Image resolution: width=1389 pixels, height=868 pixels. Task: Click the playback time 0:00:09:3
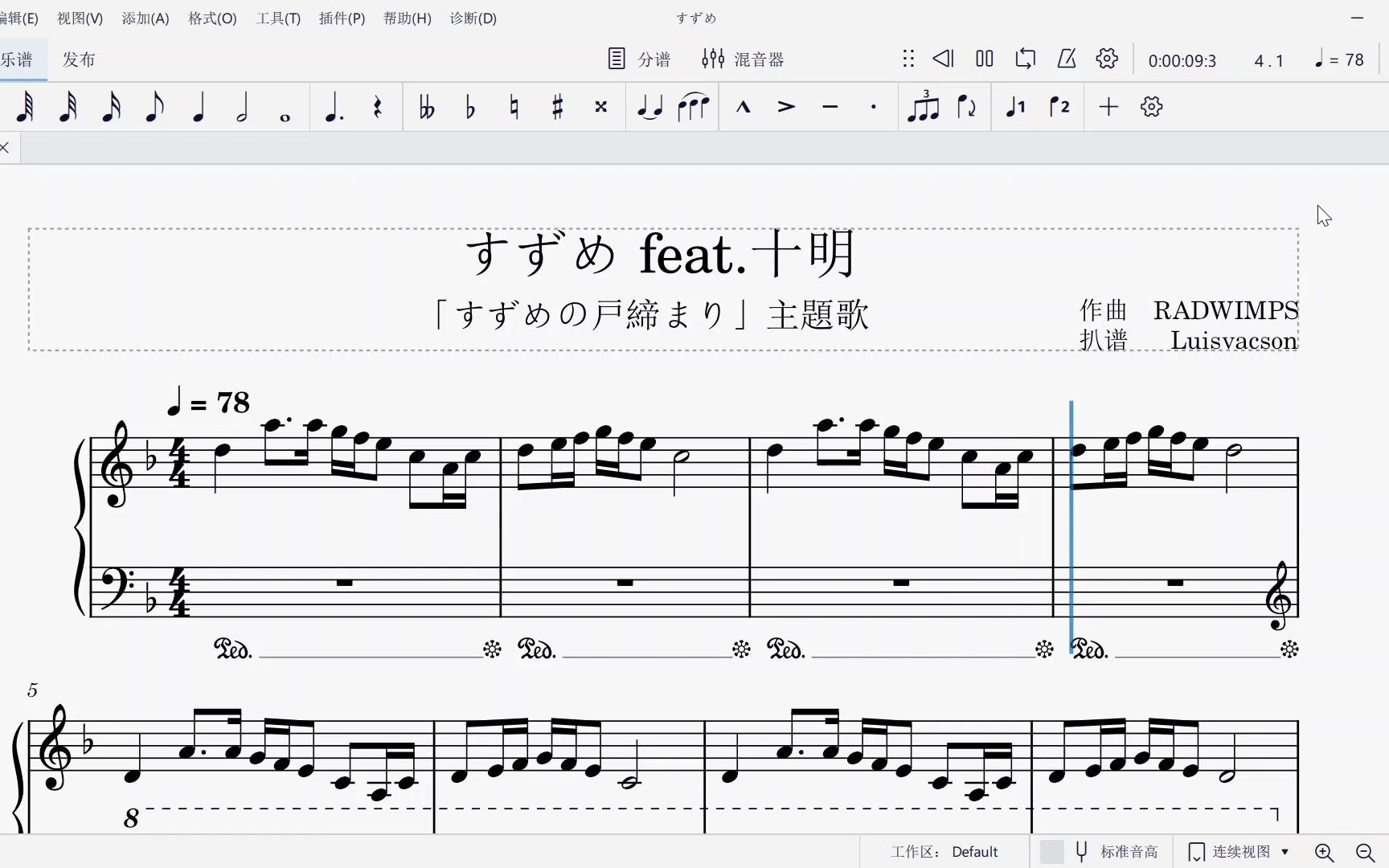click(1182, 60)
